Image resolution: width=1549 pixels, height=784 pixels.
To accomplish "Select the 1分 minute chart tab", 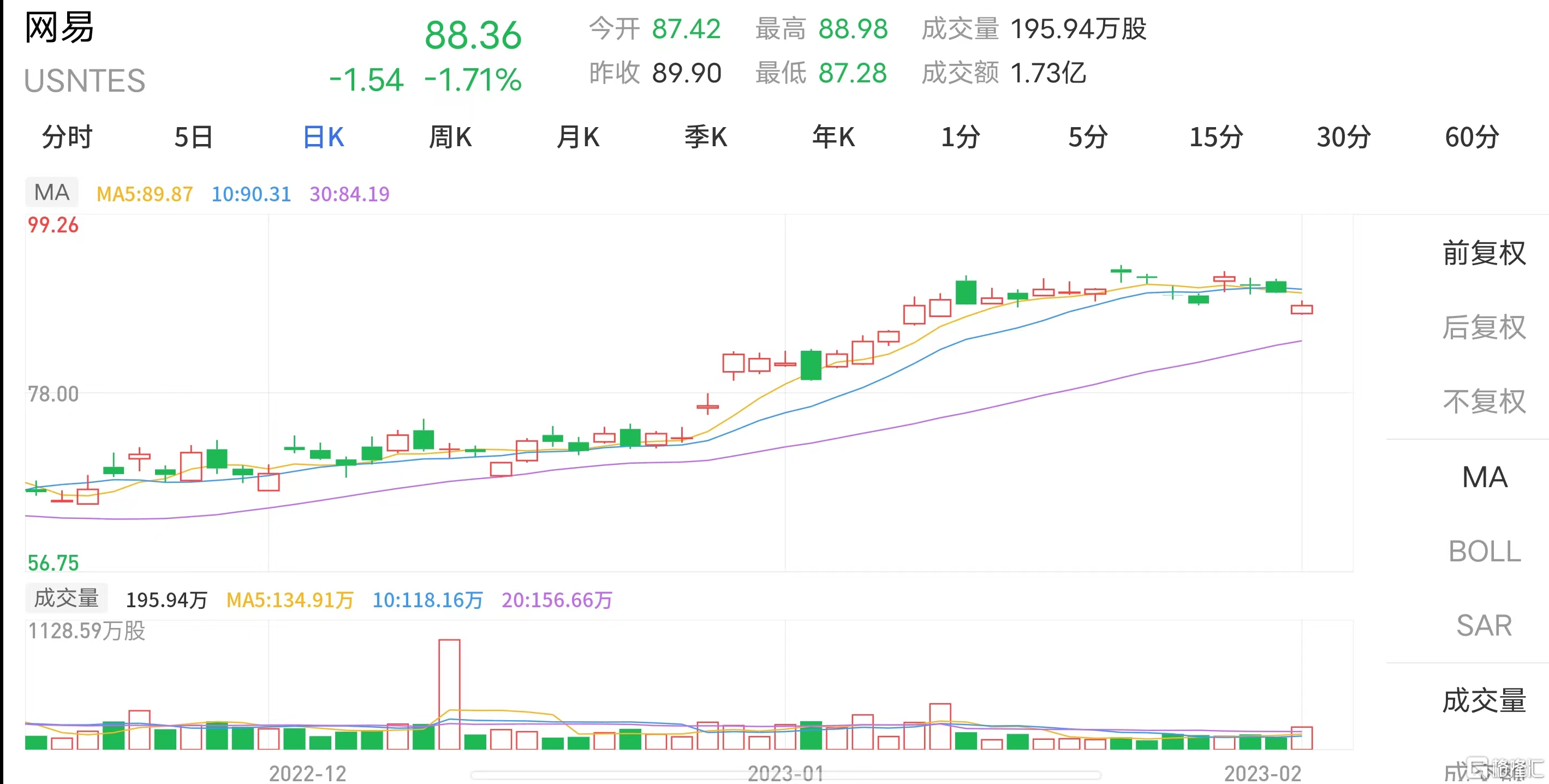I will (960, 137).
